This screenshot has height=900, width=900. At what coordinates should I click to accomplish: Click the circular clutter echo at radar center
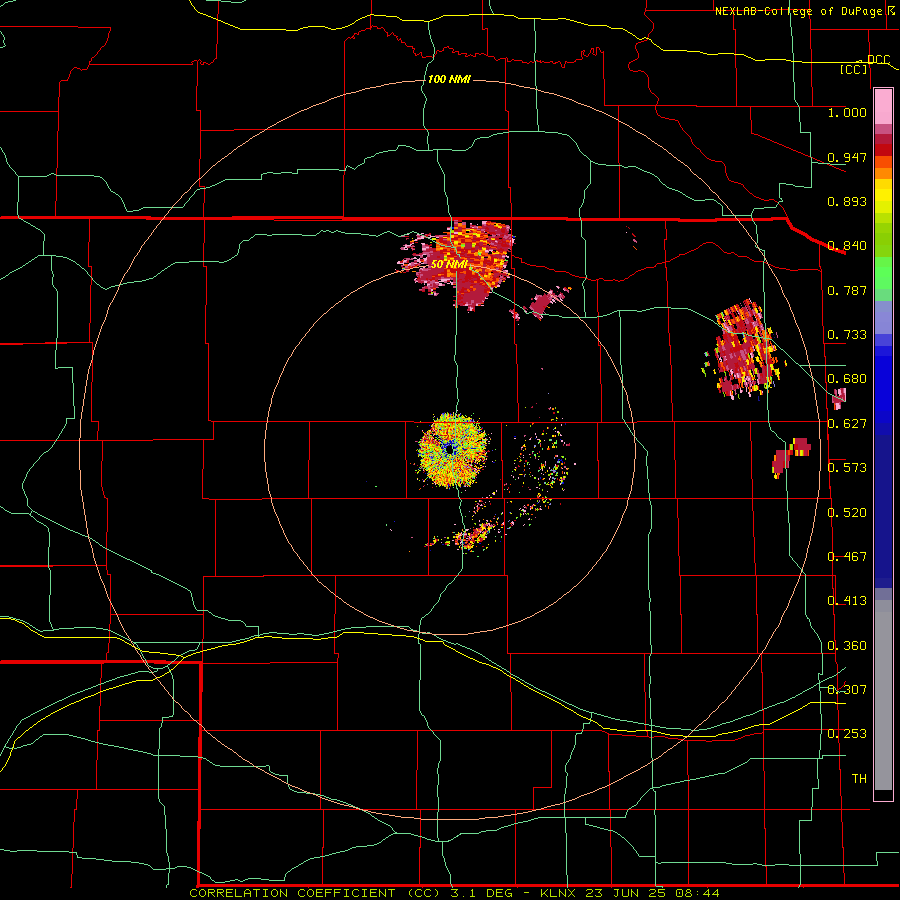click(x=453, y=450)
